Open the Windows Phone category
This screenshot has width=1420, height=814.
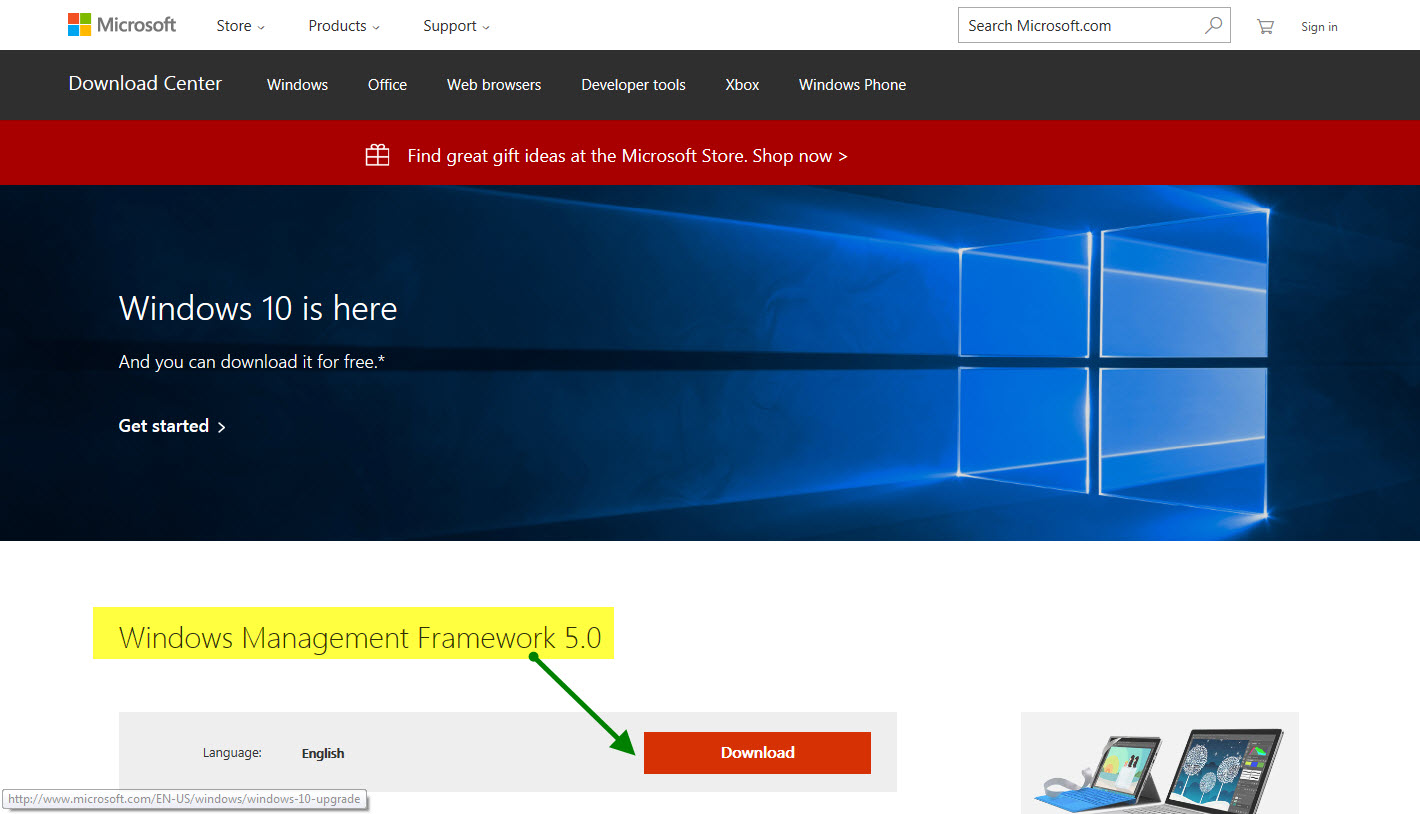pos(852,85)
